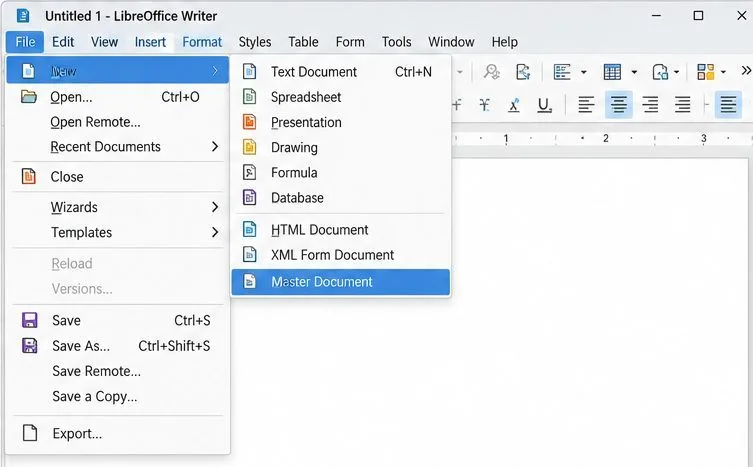Click the blank page Export icon
The width and height of the screenshot is (753, 467).
30,433
